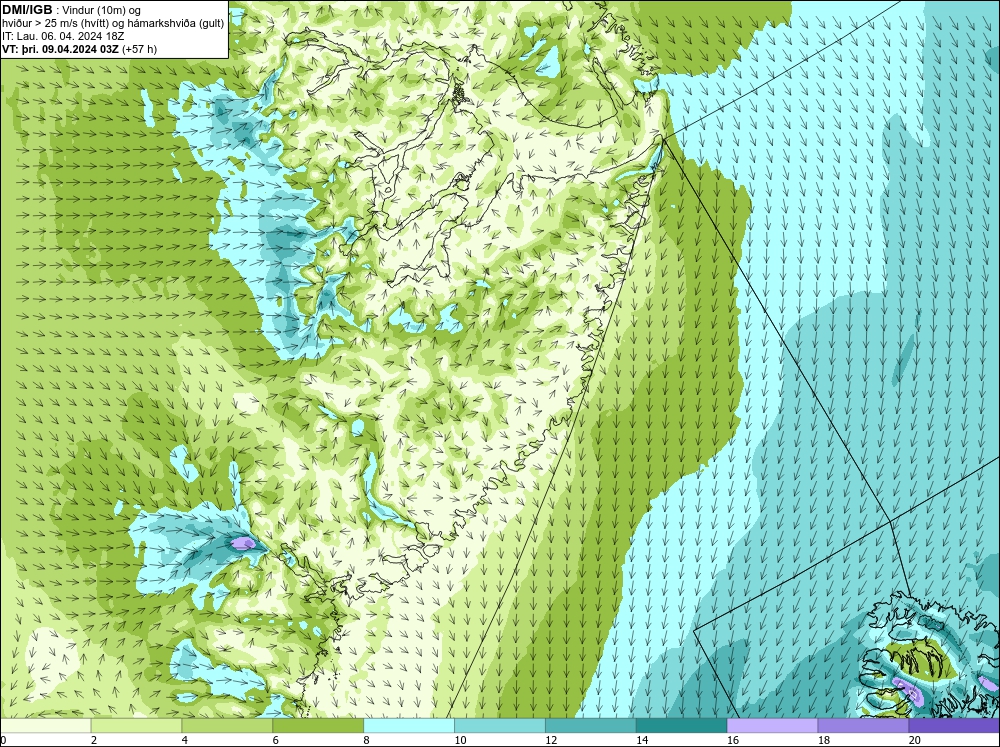
Task: Click the 18–20 m/s purple legend swatch
Action: point(863,726)
